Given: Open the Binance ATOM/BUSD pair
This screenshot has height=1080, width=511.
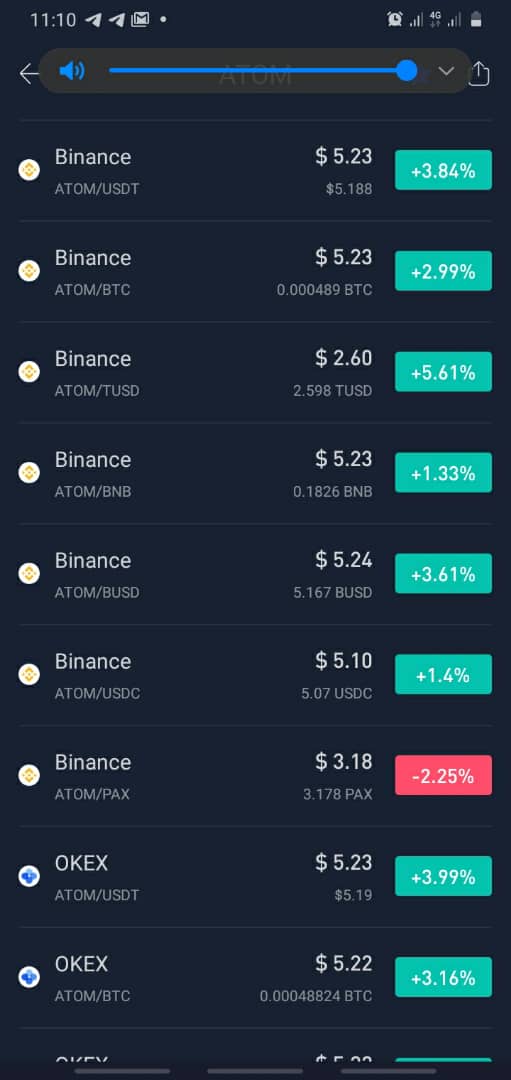Looking at the screenshot, I should 256,574.
